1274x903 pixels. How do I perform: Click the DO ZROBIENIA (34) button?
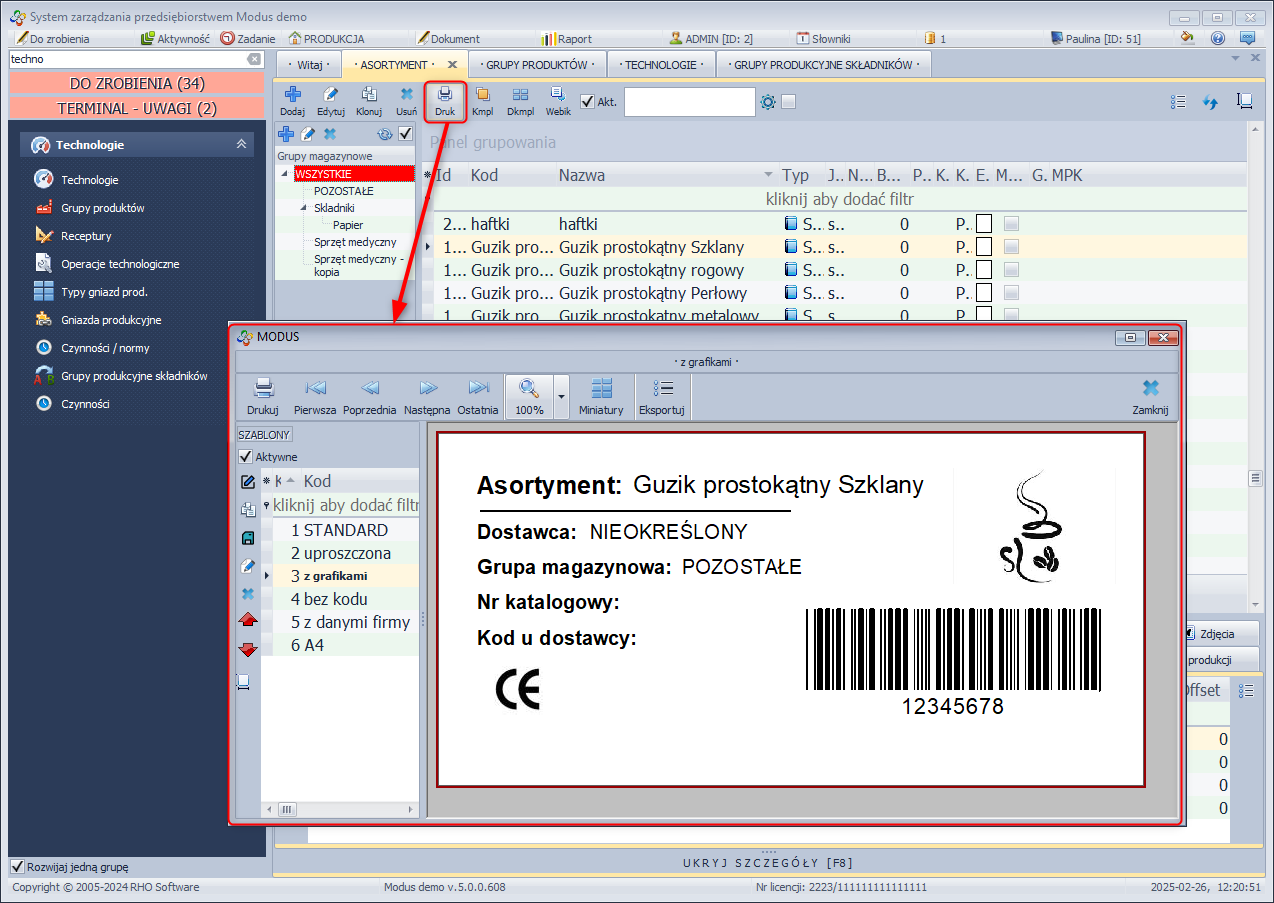(137, 83)
